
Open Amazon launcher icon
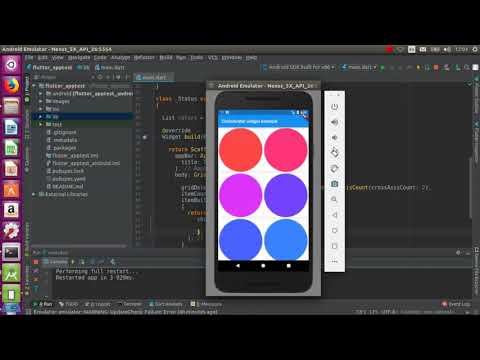pos(11,210)
